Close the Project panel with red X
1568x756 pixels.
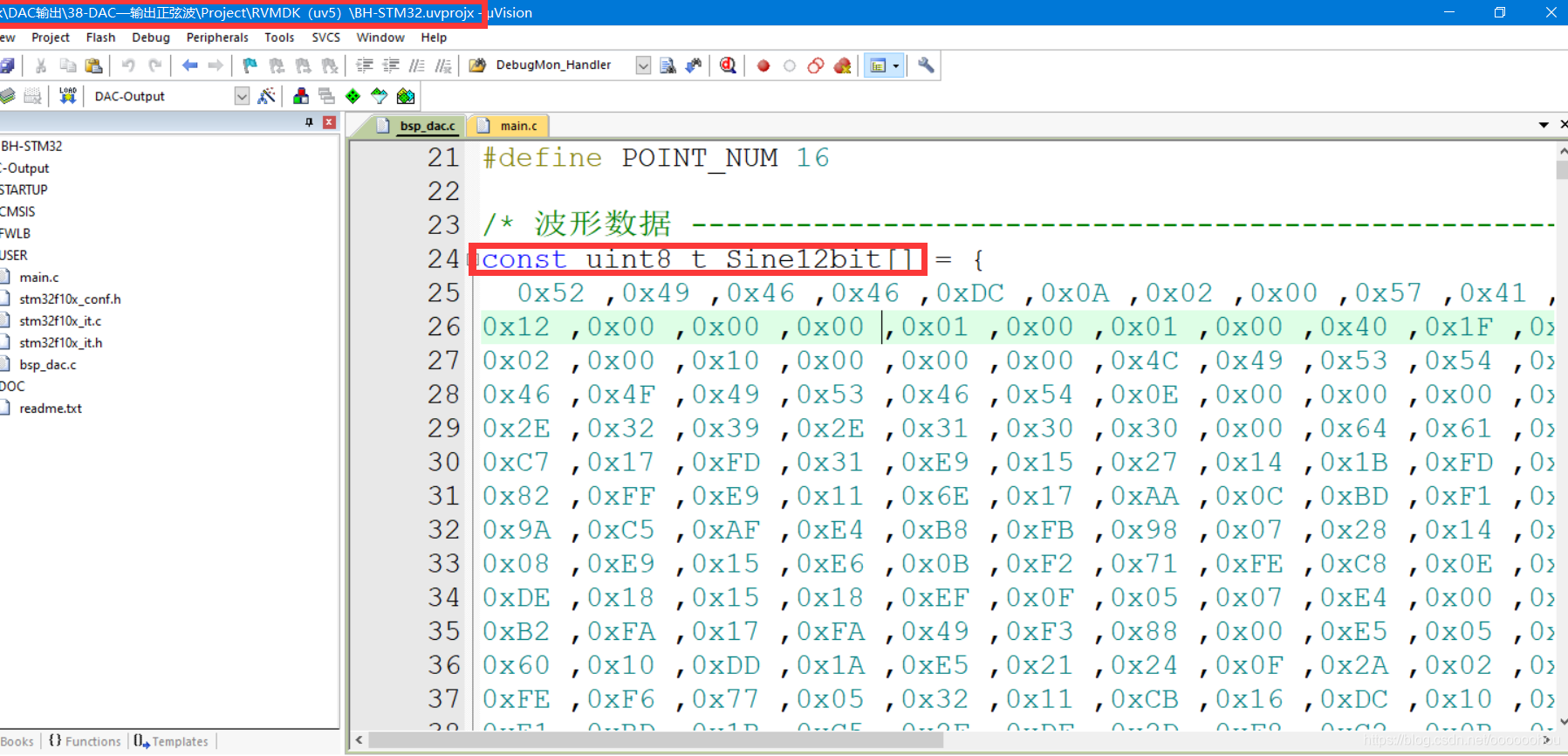(x=329, y=122)
